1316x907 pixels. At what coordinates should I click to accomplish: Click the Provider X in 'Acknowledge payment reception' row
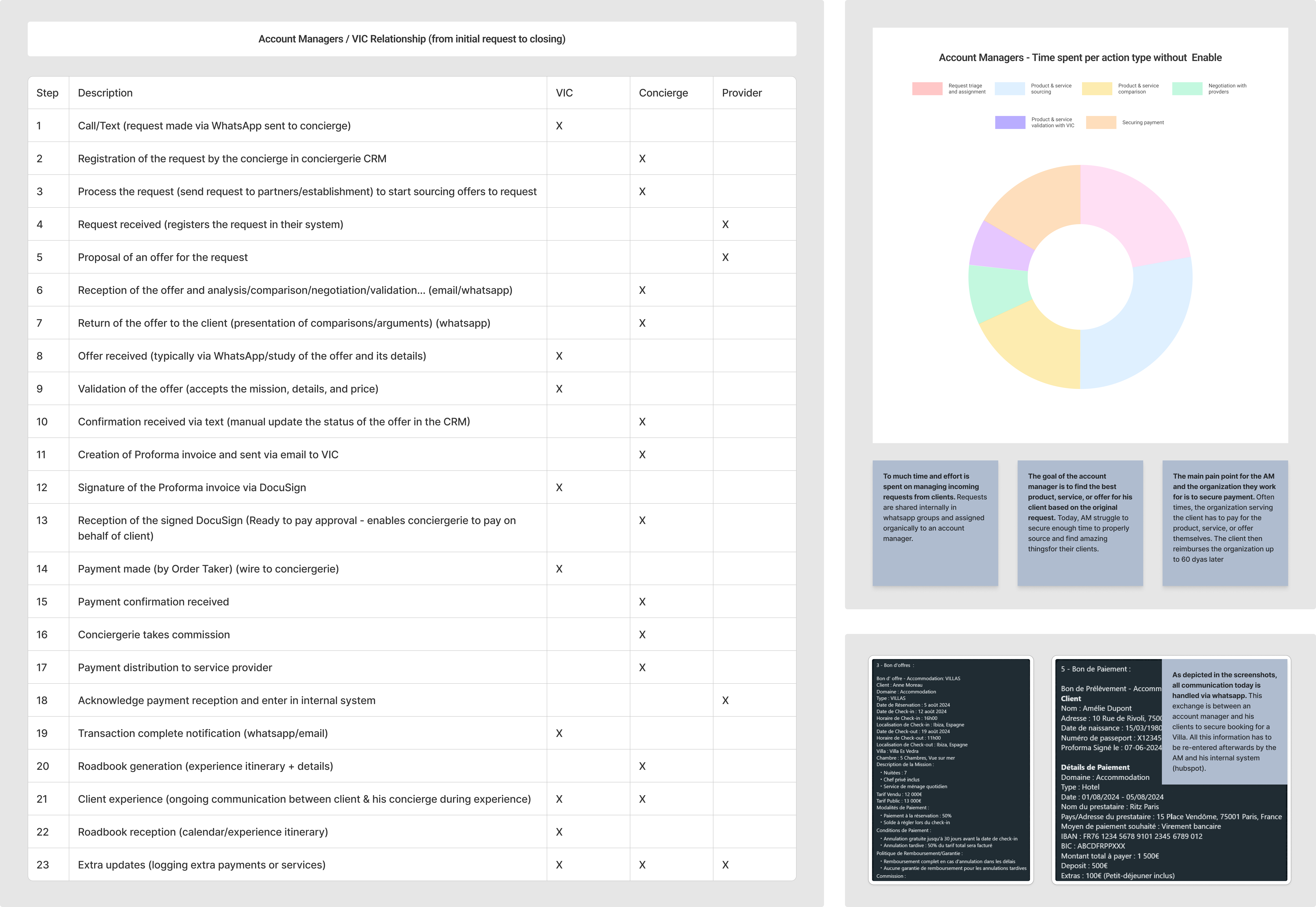pos(725,701)
